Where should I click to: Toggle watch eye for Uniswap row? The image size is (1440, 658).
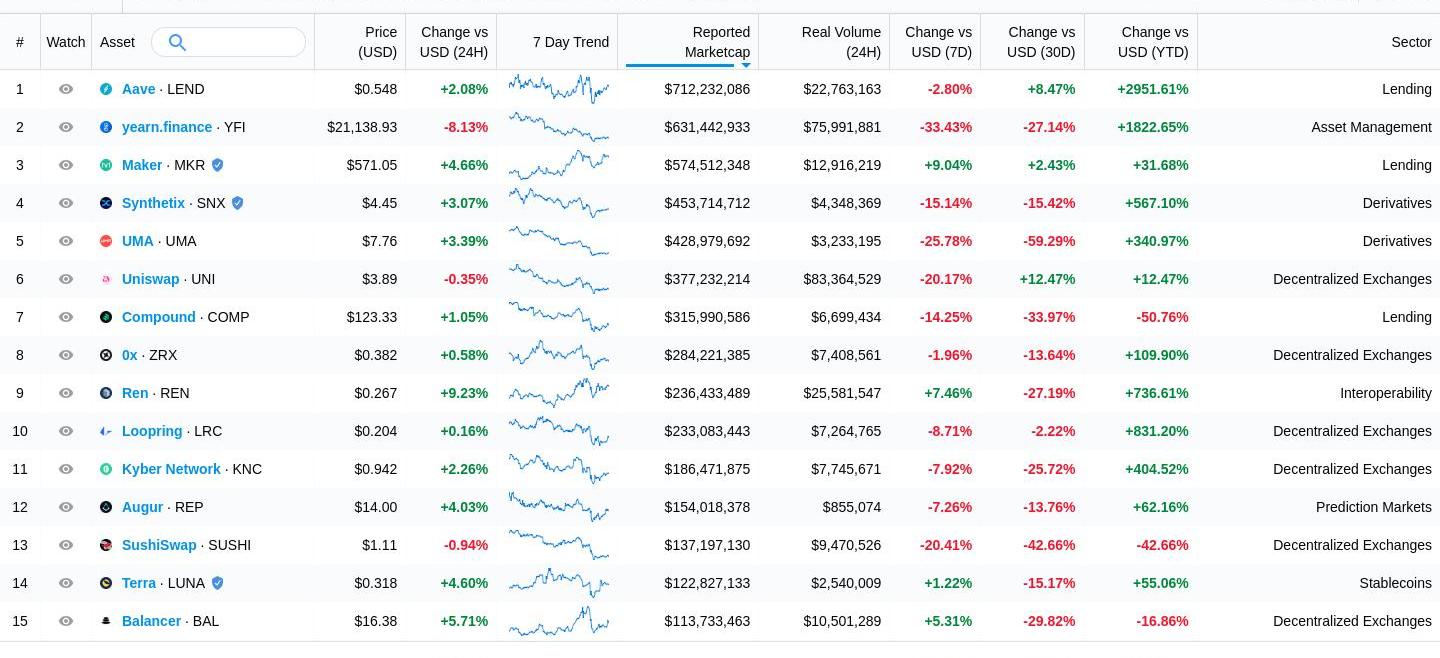click(66, 279)
